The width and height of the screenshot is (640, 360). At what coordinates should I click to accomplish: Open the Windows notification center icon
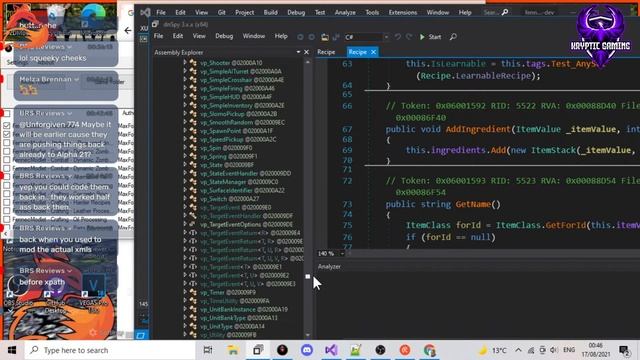pos(624,350)
